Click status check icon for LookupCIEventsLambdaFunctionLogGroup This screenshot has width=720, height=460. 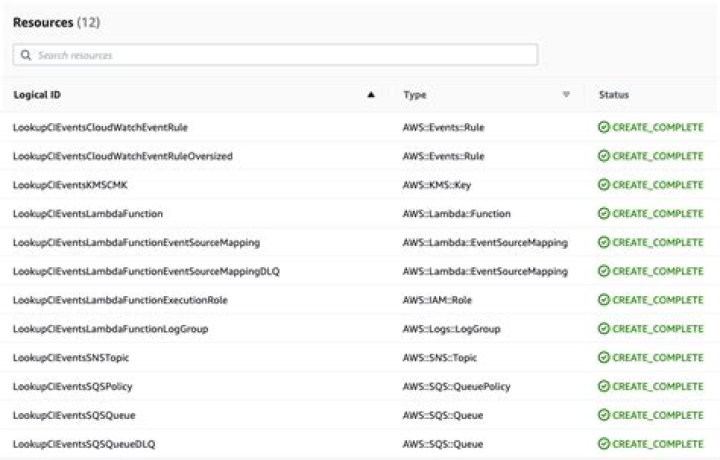click(x=603, y=329)
